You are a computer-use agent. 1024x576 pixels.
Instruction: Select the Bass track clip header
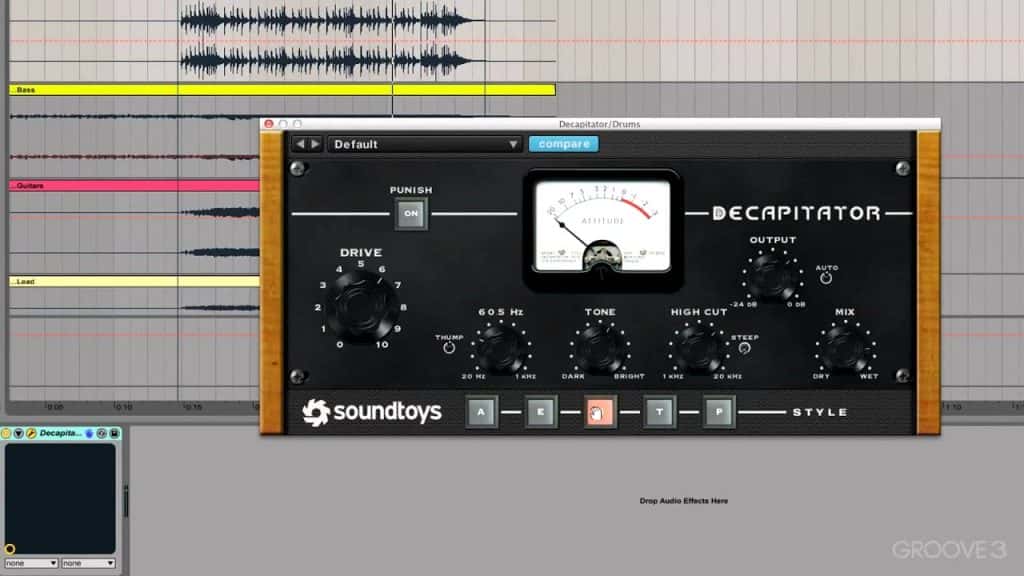[x=280, y=90]
